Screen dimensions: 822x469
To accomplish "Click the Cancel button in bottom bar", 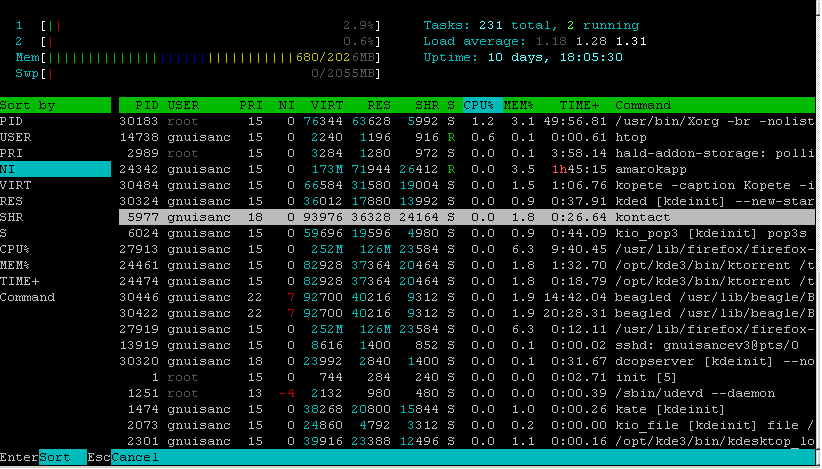I will tap(135, 457).
